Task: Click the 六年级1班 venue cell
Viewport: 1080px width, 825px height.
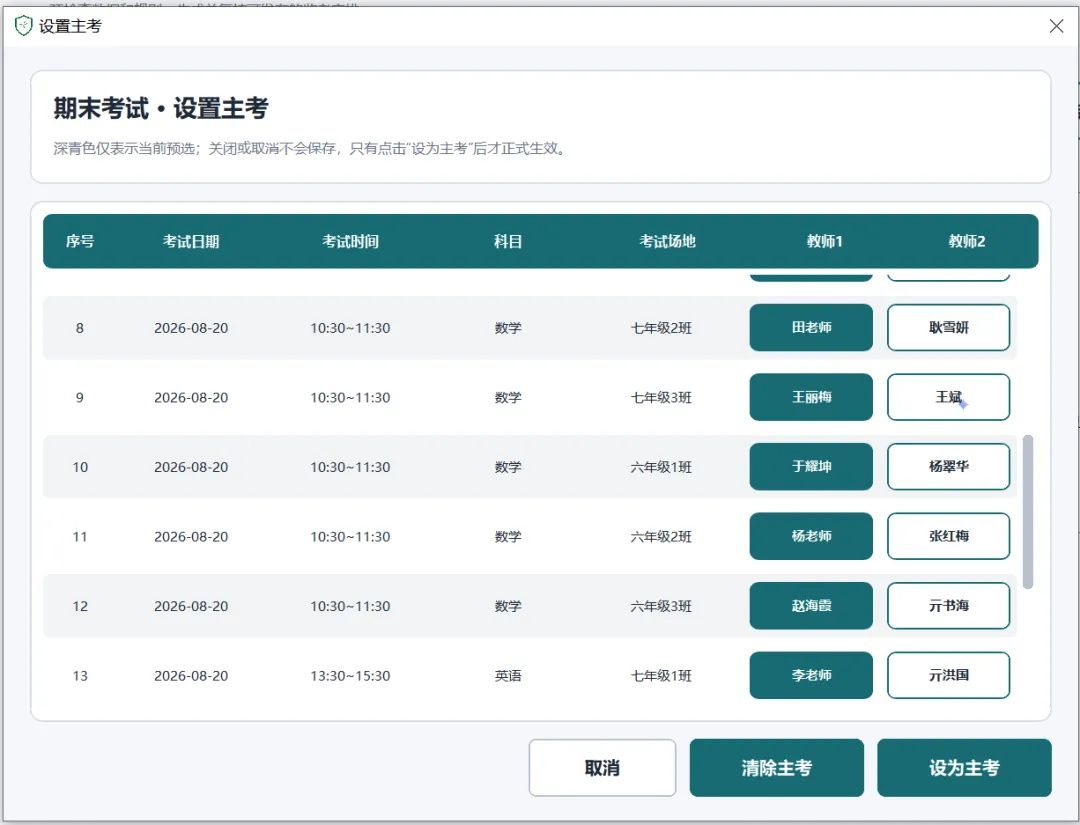Action: (x=661, y=467)
